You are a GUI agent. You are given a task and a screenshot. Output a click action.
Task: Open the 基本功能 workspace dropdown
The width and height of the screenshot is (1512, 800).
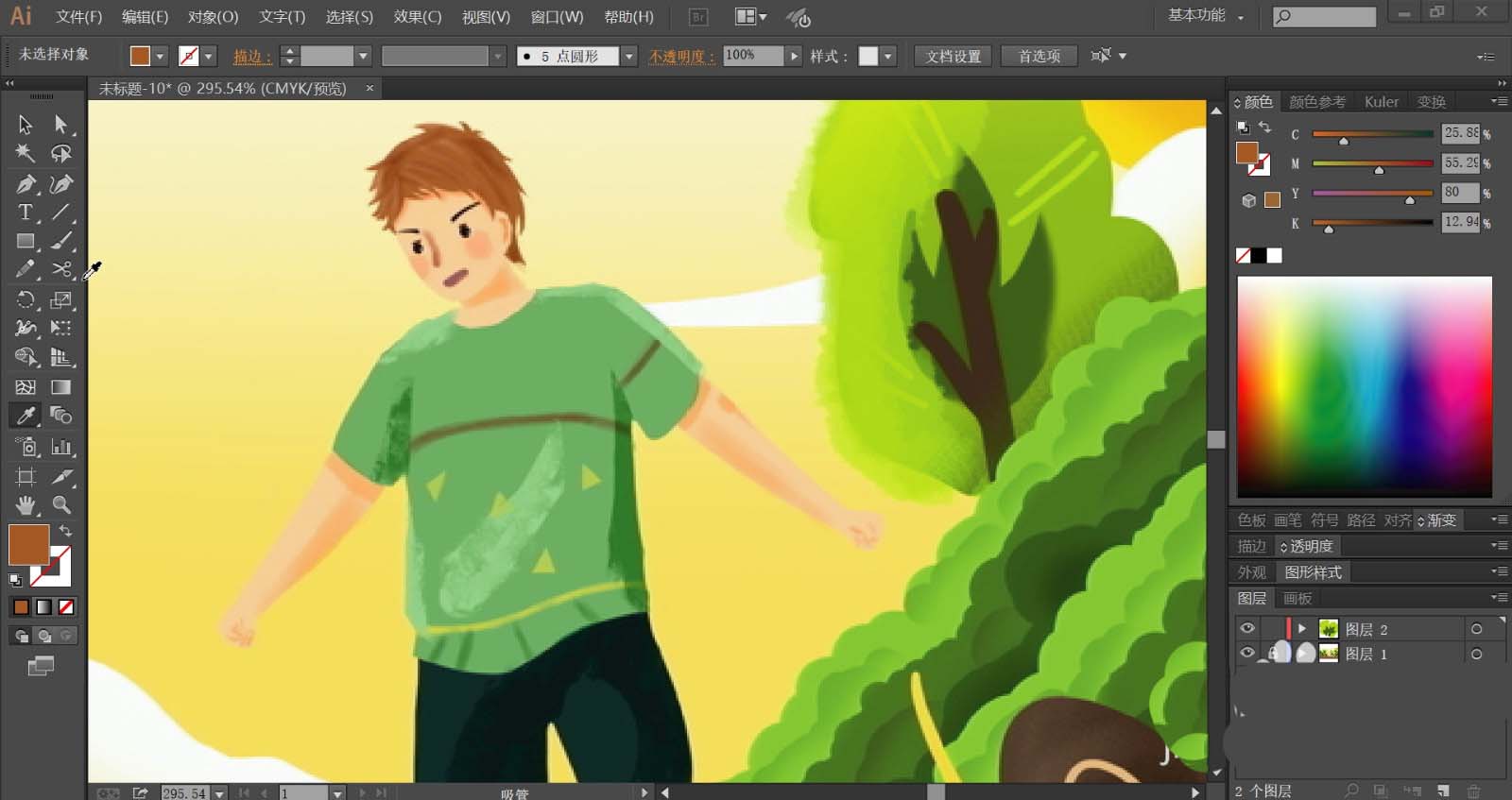[1206, 16]
